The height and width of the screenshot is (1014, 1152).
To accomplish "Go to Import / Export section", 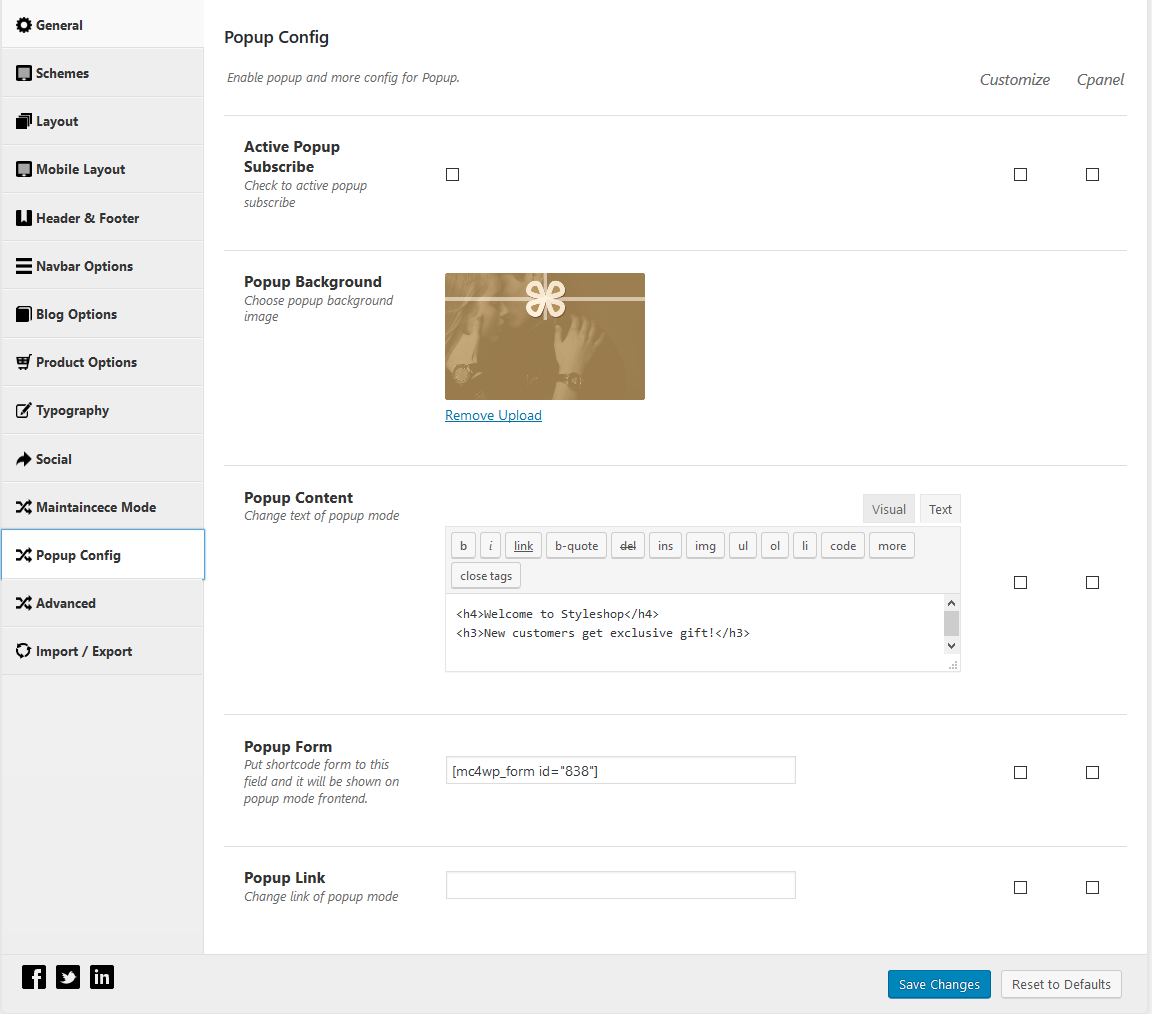I will [x=103, y=652].
